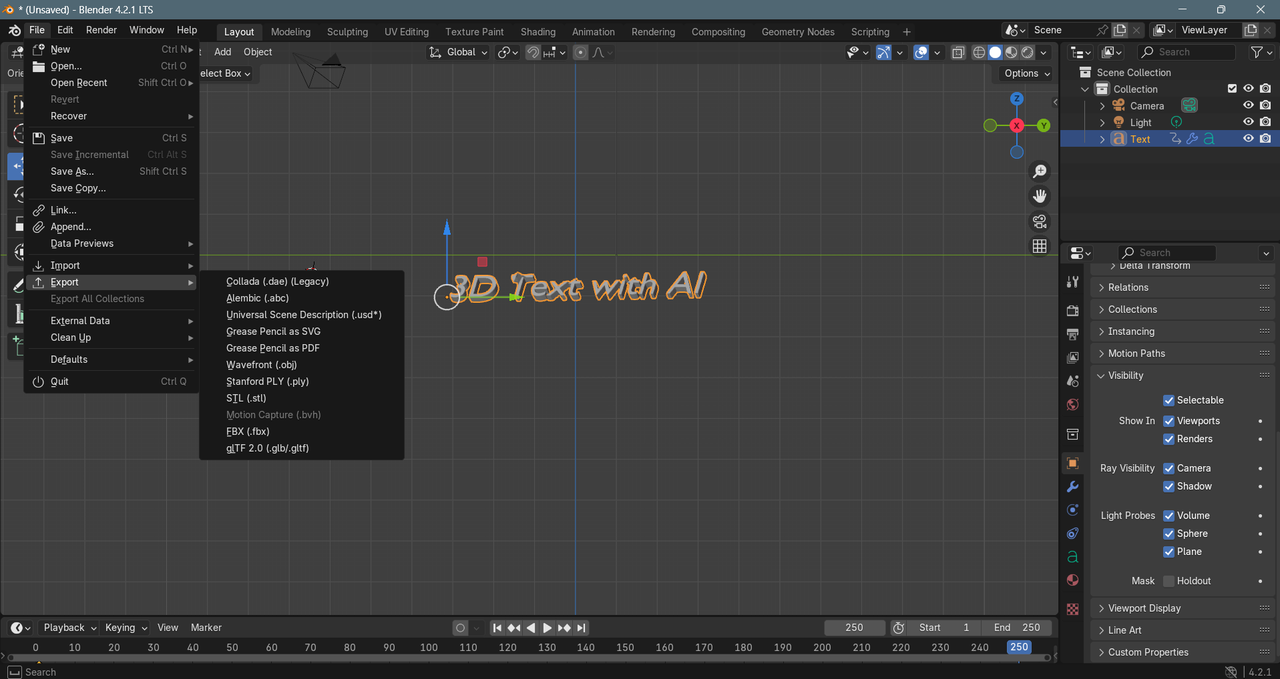Toggle viewport overlays button

click(921, 52)
